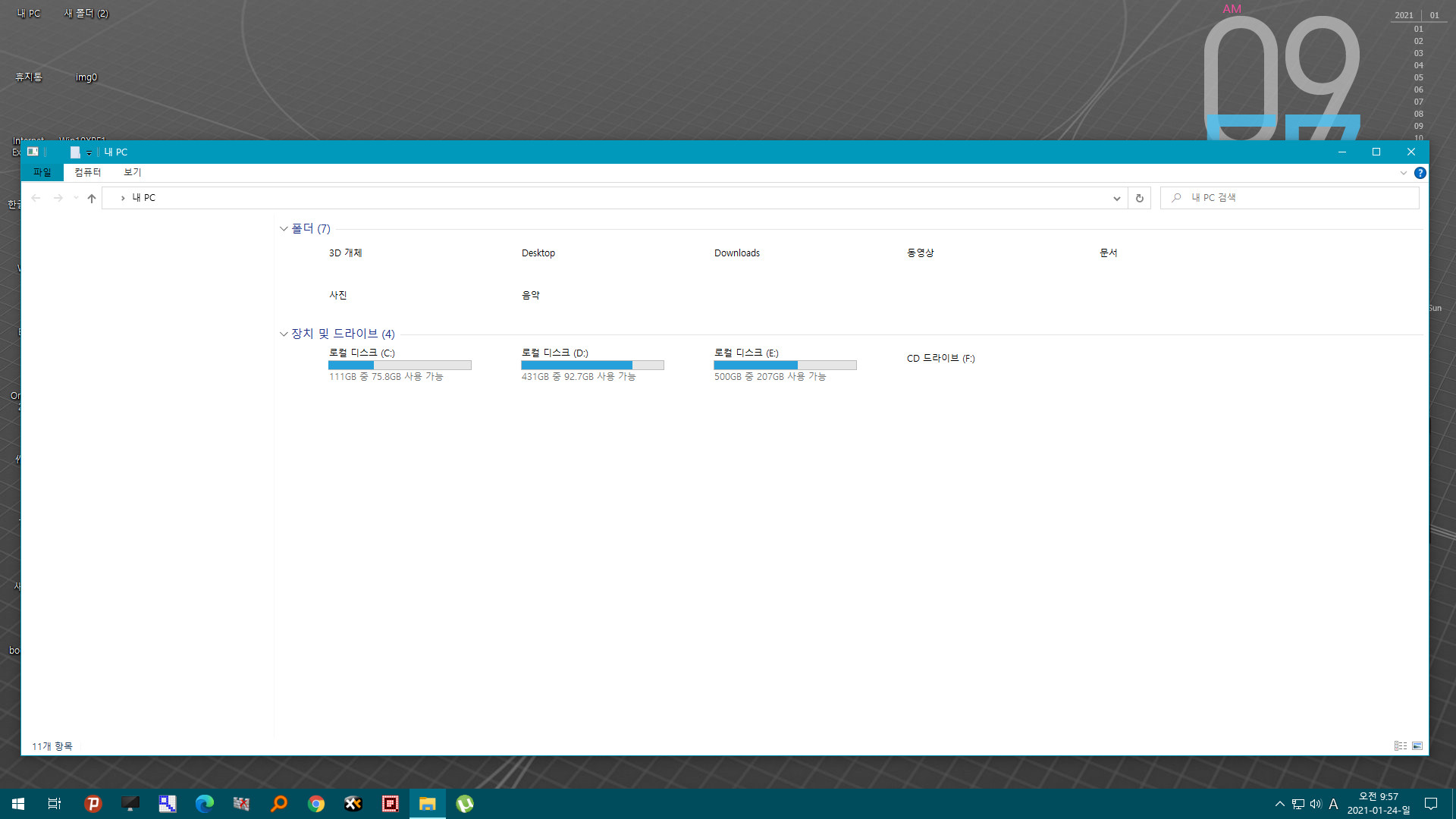Select the Downloads folder

coord(737,253)
